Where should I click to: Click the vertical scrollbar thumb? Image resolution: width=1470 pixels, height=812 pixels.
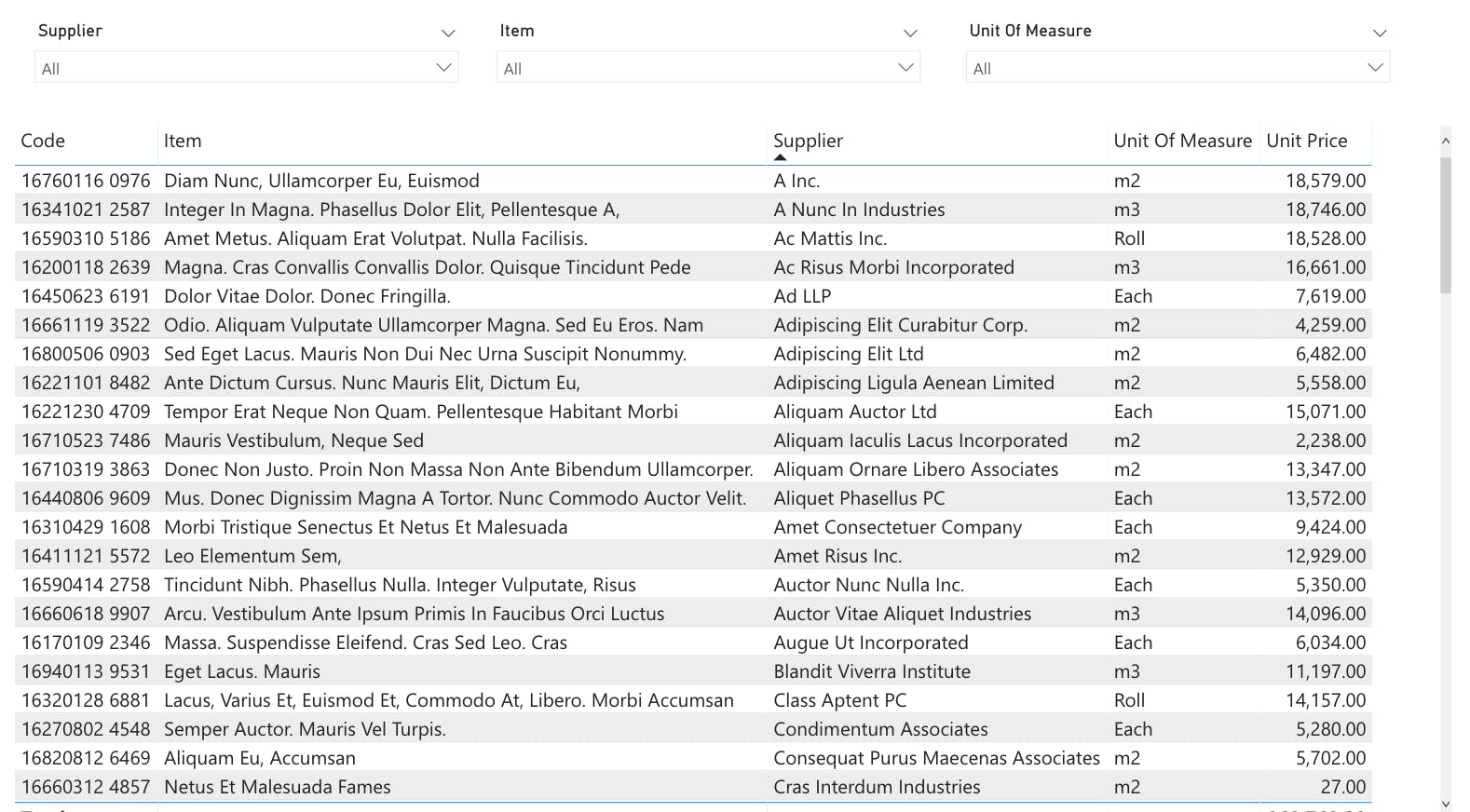click(1446, 224)
